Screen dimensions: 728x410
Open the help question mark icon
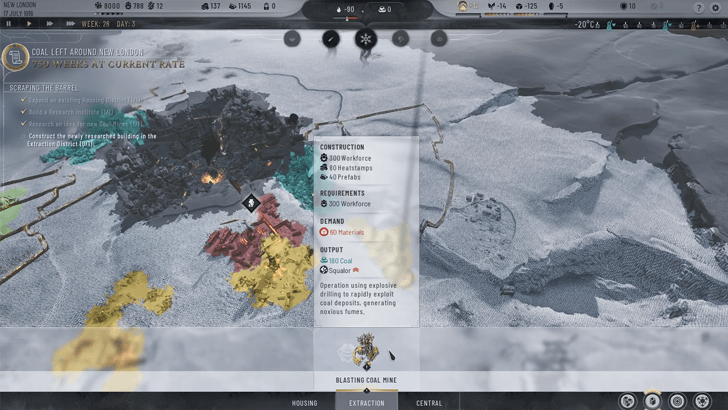tap(698, 7)
